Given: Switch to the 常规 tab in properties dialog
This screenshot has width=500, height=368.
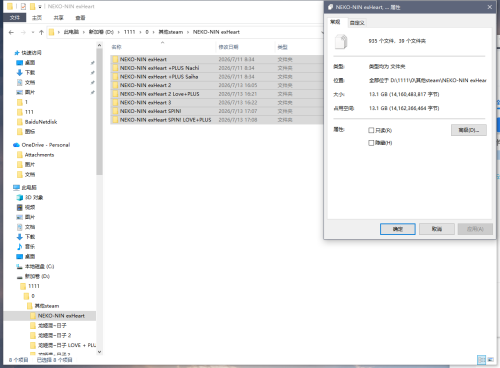Looking at the screenshot, I should click(335, 22).
